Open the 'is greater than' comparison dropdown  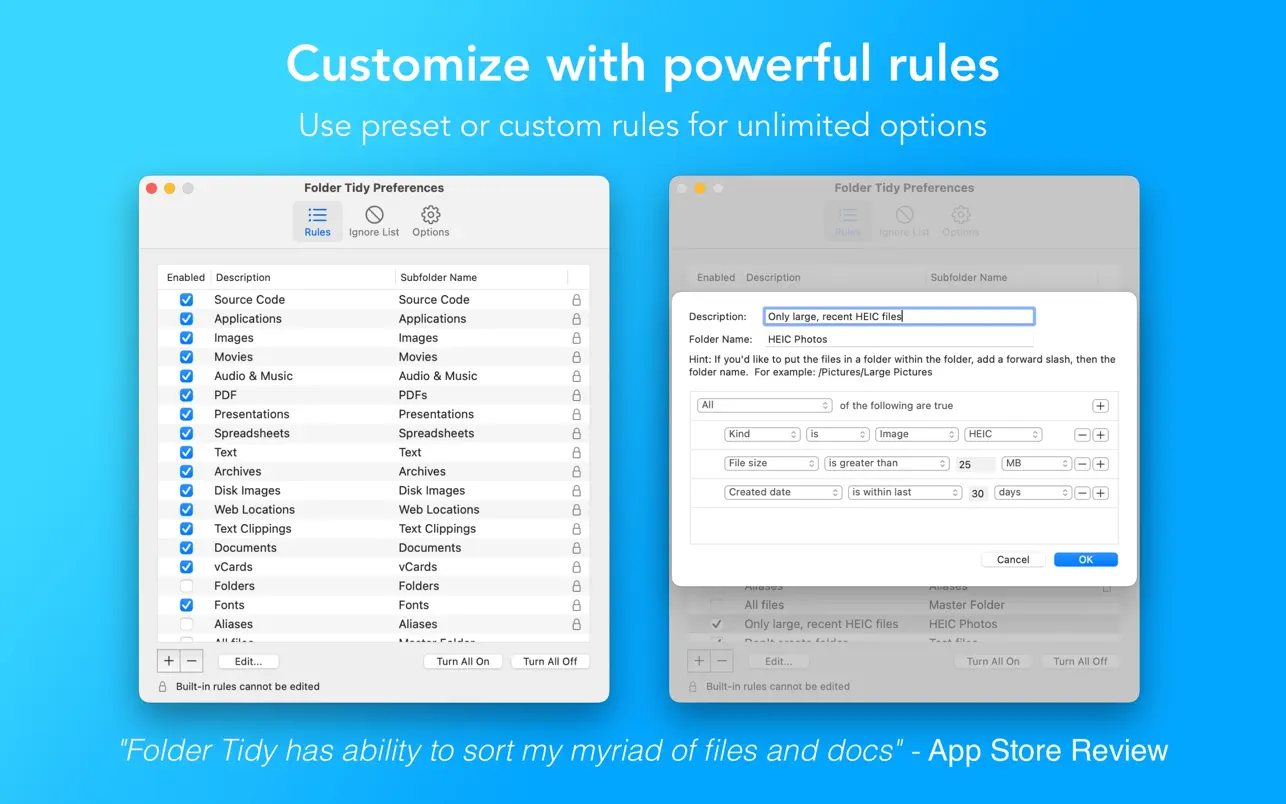click(887, 464)
